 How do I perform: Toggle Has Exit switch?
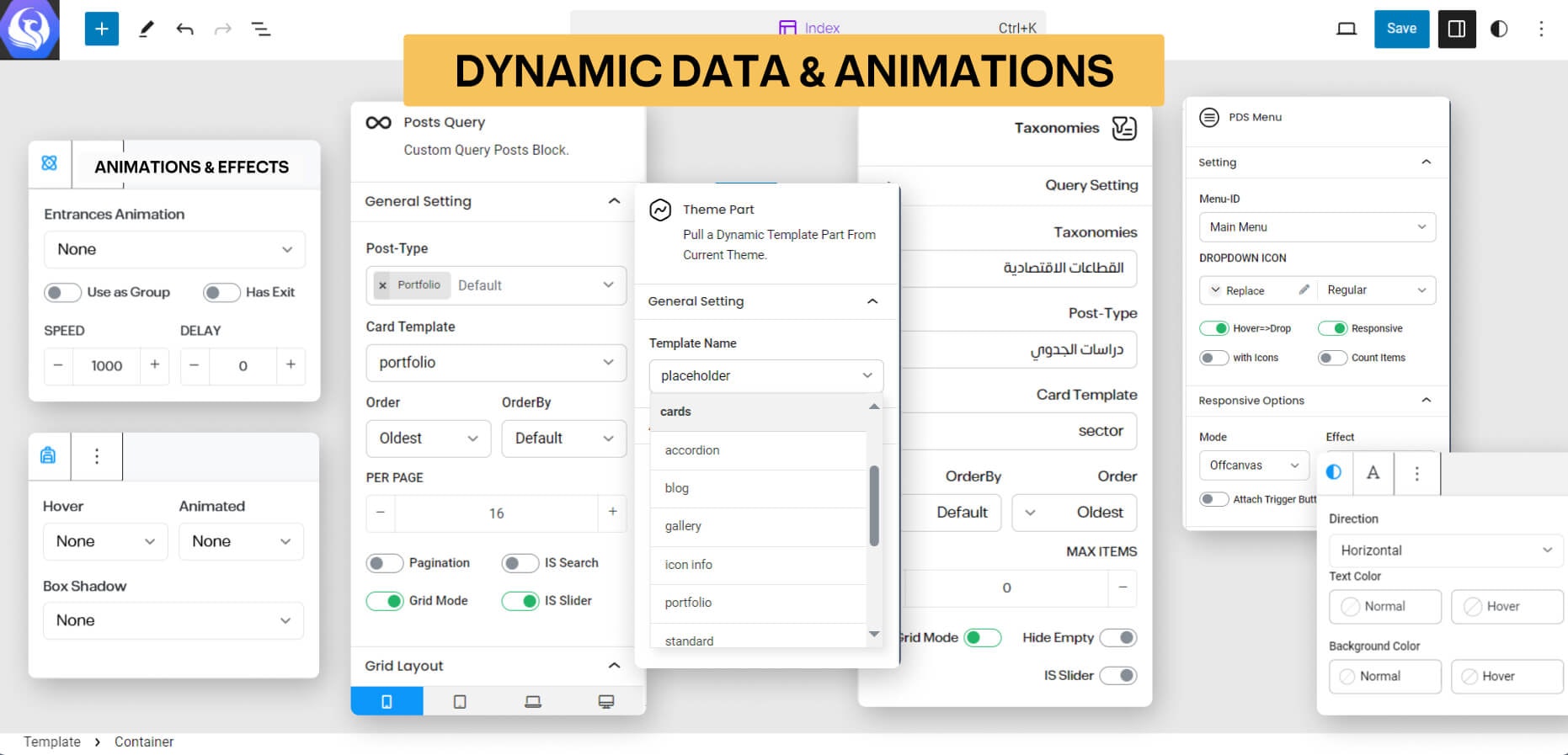click(x=221, y=292)
